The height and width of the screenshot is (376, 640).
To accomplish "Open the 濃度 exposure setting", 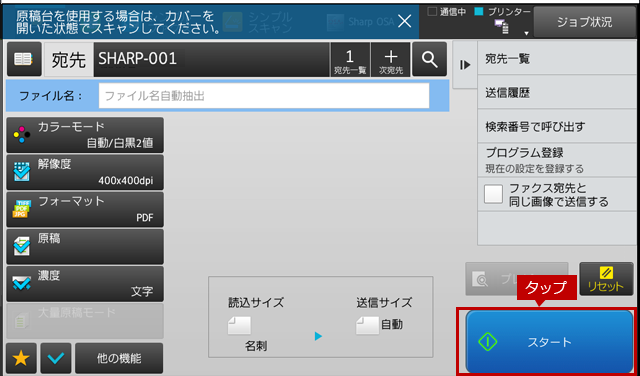I will 85,284.
